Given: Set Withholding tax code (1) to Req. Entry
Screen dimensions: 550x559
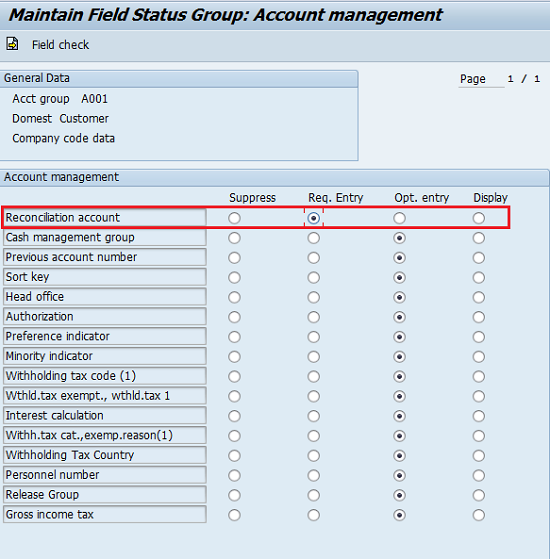Looking at the screenshot, I should [x=314, y=376].
